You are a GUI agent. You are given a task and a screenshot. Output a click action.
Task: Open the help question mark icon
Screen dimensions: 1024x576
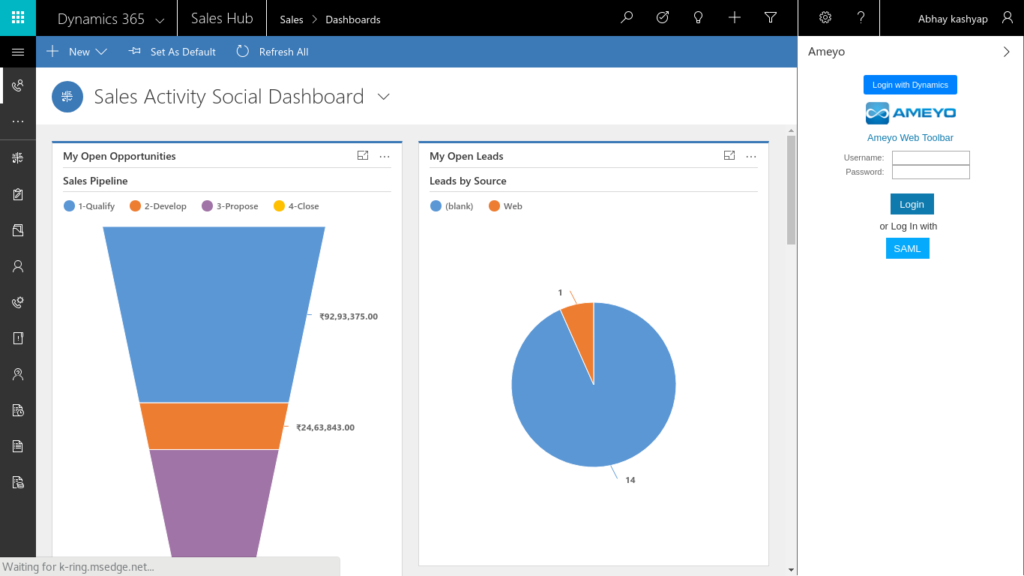pos(861,18)
